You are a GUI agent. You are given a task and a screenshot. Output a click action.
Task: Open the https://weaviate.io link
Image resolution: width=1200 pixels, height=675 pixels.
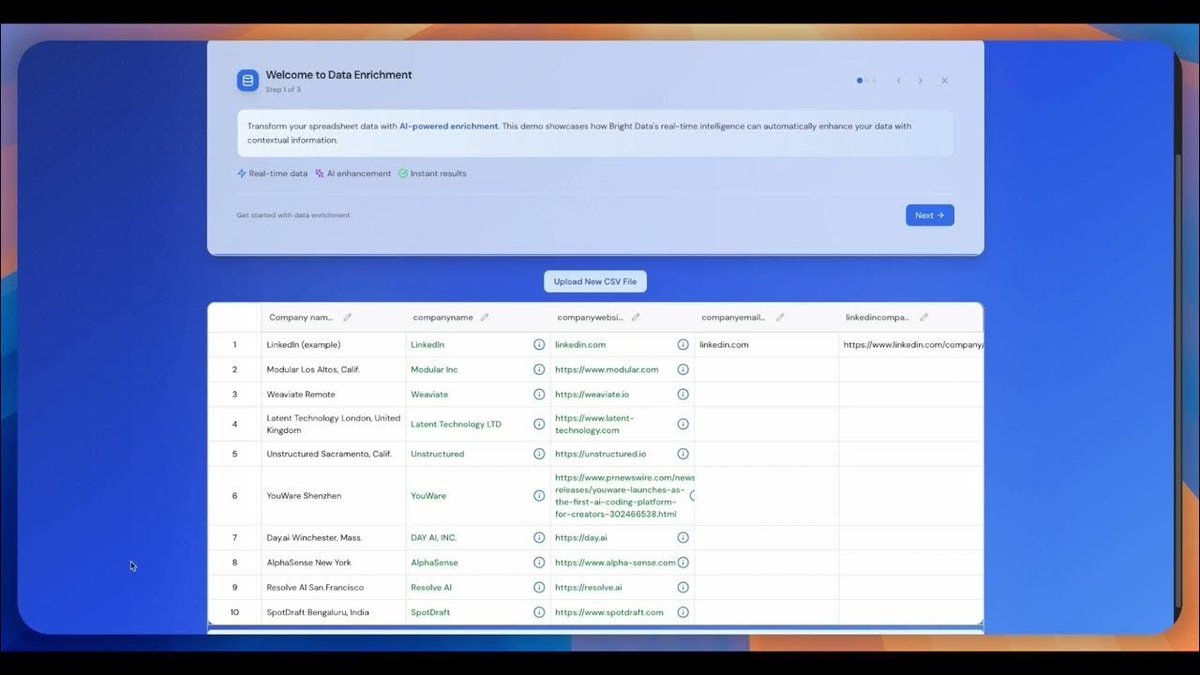pyautogui.click(x=592, y=394)
